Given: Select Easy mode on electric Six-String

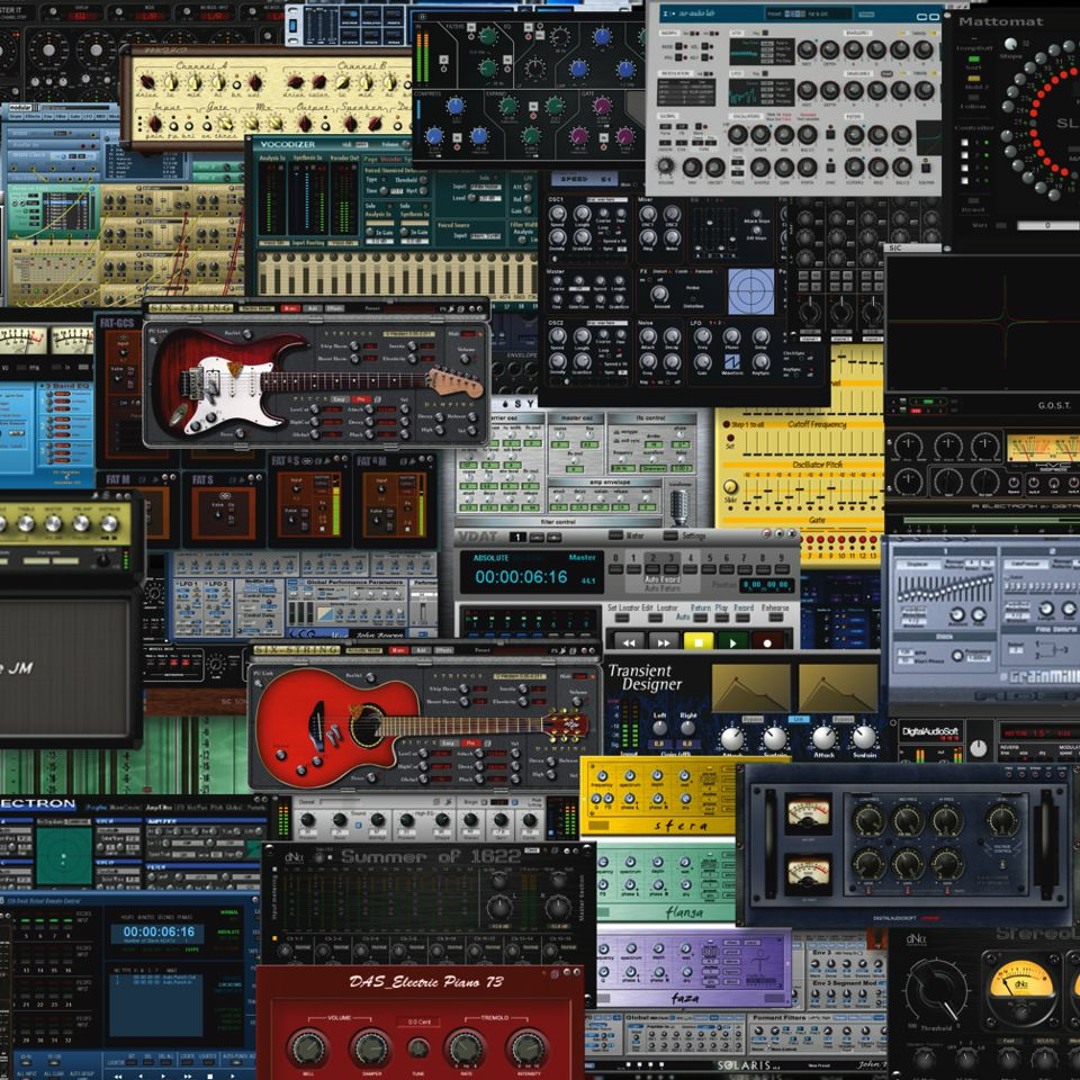Looking at the screenshot, I should 339,399.
